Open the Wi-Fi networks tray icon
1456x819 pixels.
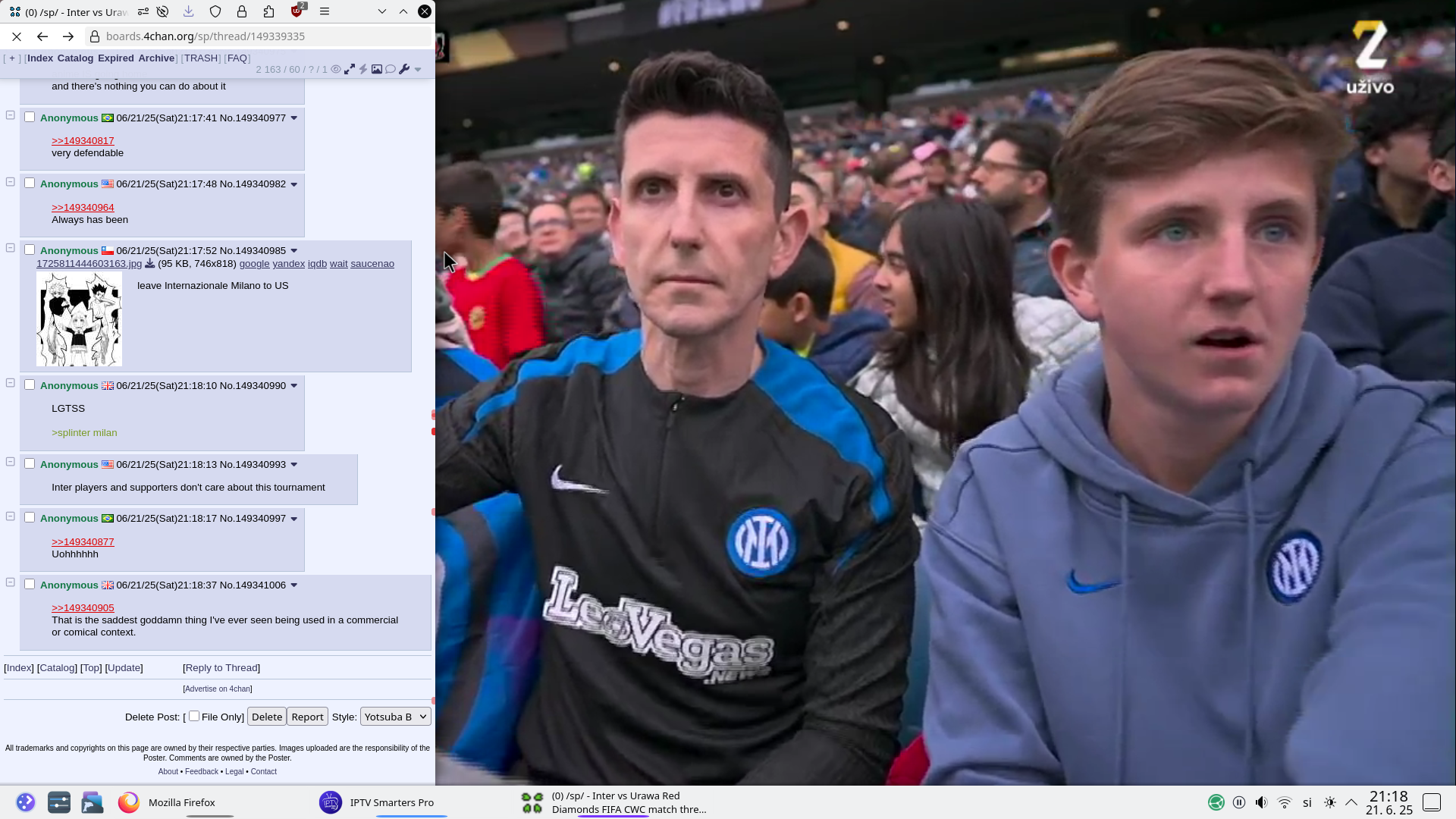(1285, 802)
